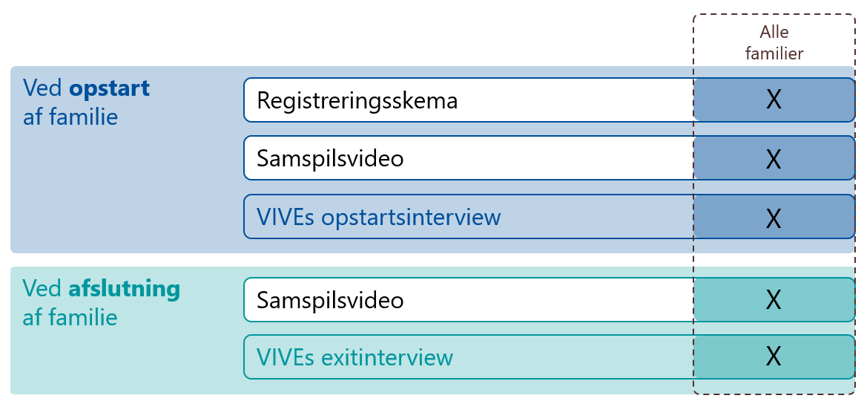864x406 pixels.
Task: Toggle the X mark for opstart Samspilsvideo
Action: pos(773,158)
